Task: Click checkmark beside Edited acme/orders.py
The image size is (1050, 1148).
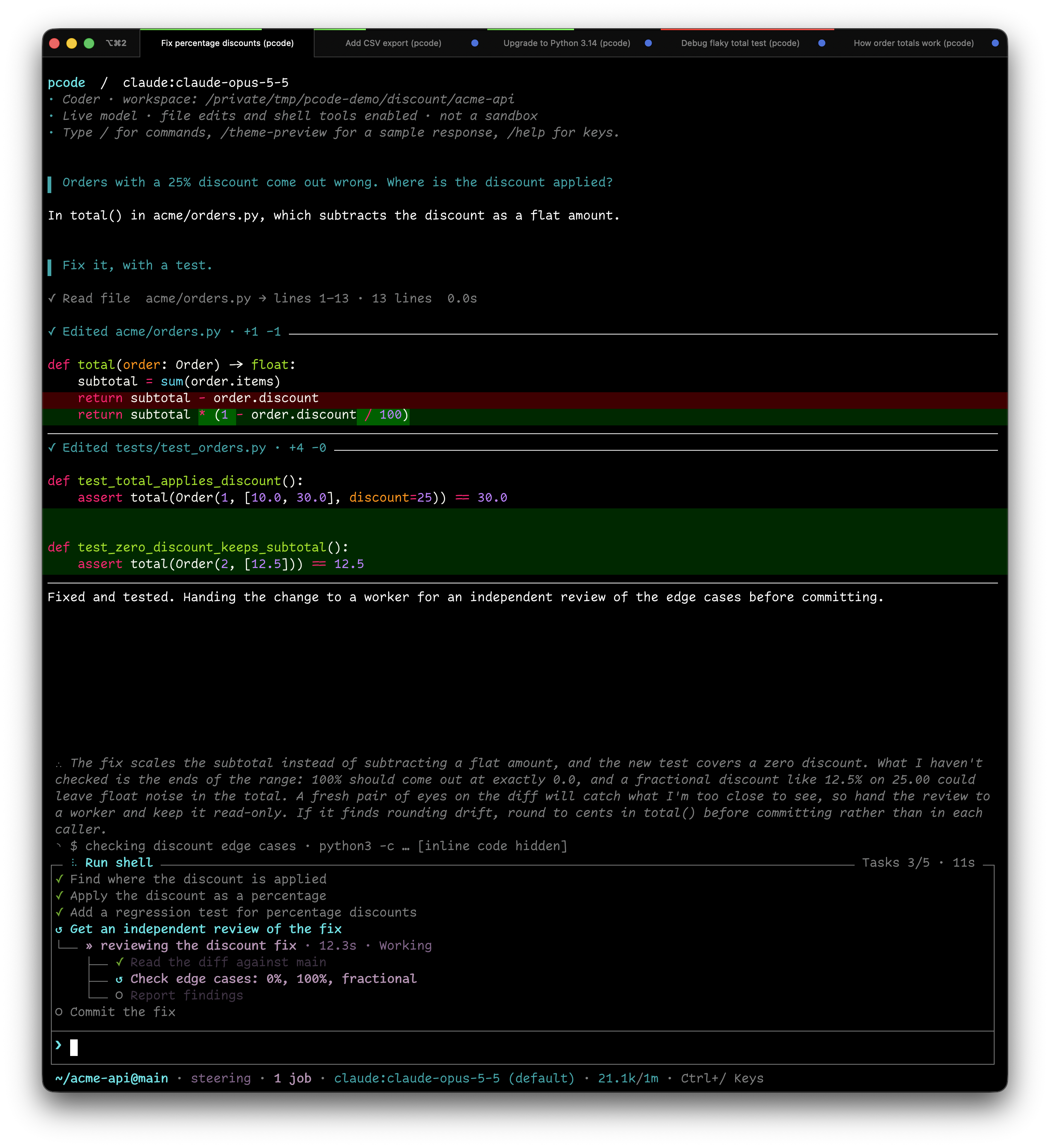Action: (x=52, y=332)
